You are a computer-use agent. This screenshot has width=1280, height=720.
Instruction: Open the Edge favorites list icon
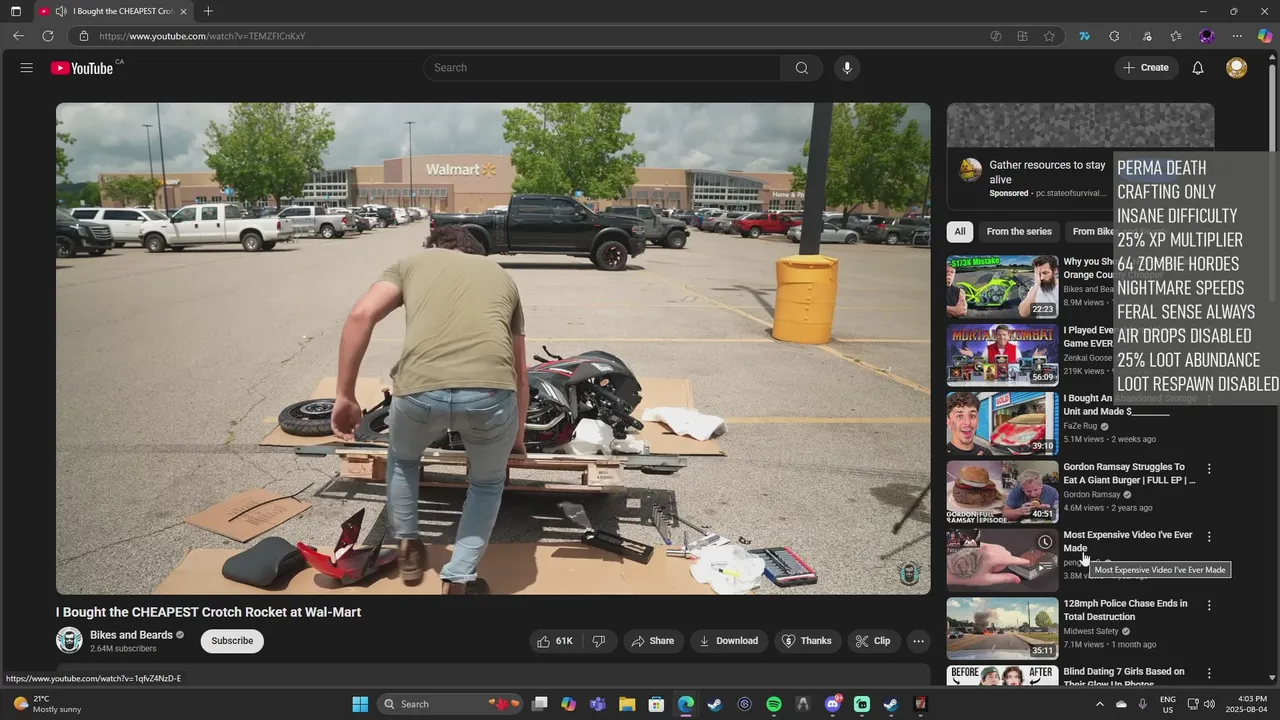point(1176,36)
